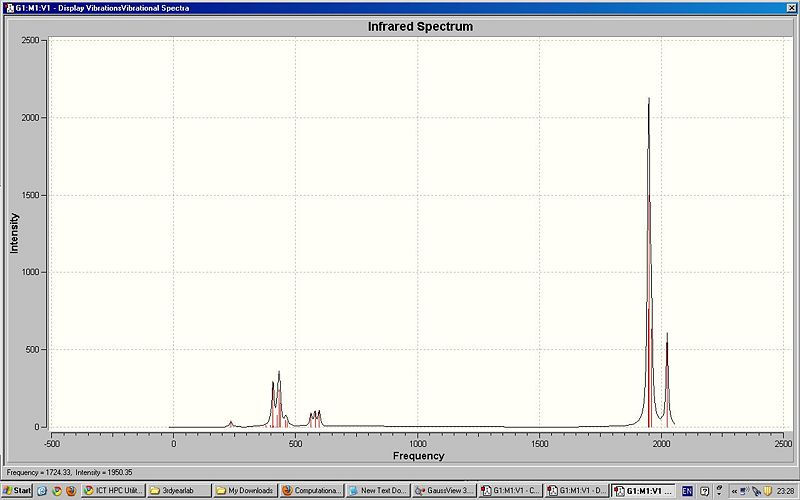Click the GaussView icon in the title bar
Screen dimensions: 800x500
click(x=9, y=8)
